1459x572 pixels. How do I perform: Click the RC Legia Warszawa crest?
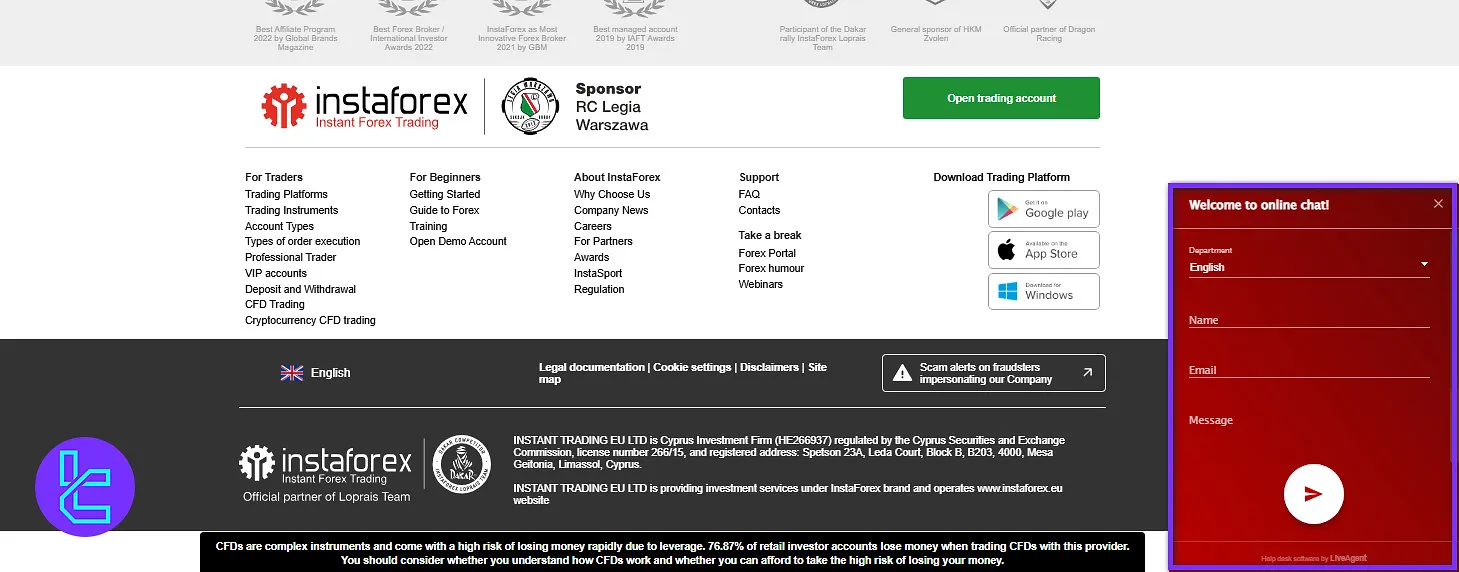530,106
